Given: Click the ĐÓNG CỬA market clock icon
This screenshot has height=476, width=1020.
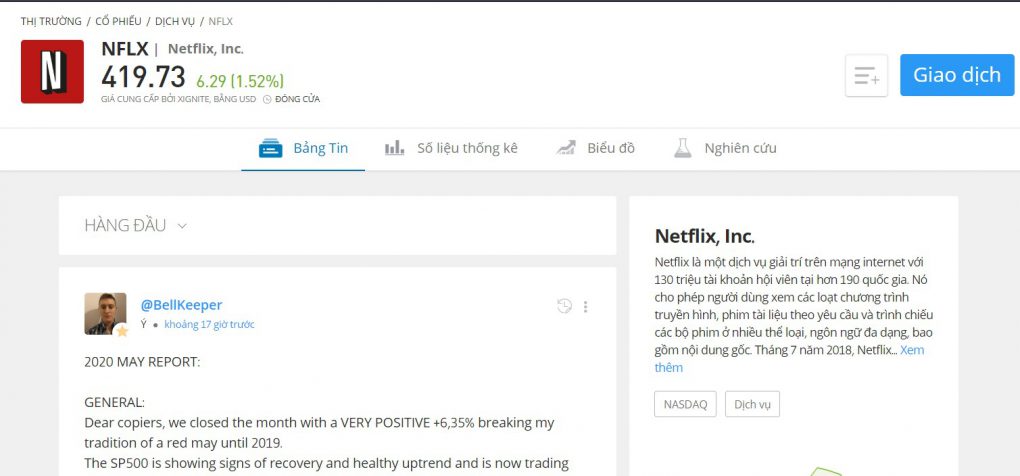Looking at the screenshot, I should click(267, 99).
